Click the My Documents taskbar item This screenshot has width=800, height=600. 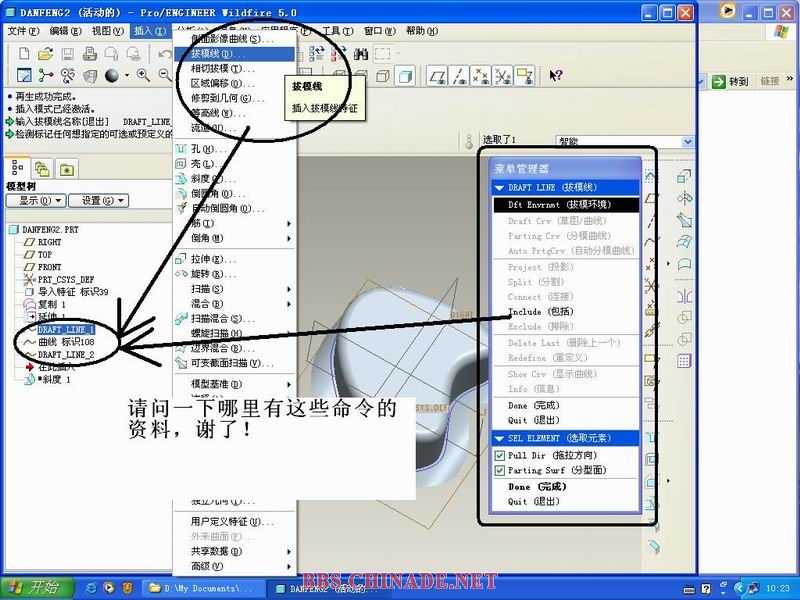(x=203, y=588)
